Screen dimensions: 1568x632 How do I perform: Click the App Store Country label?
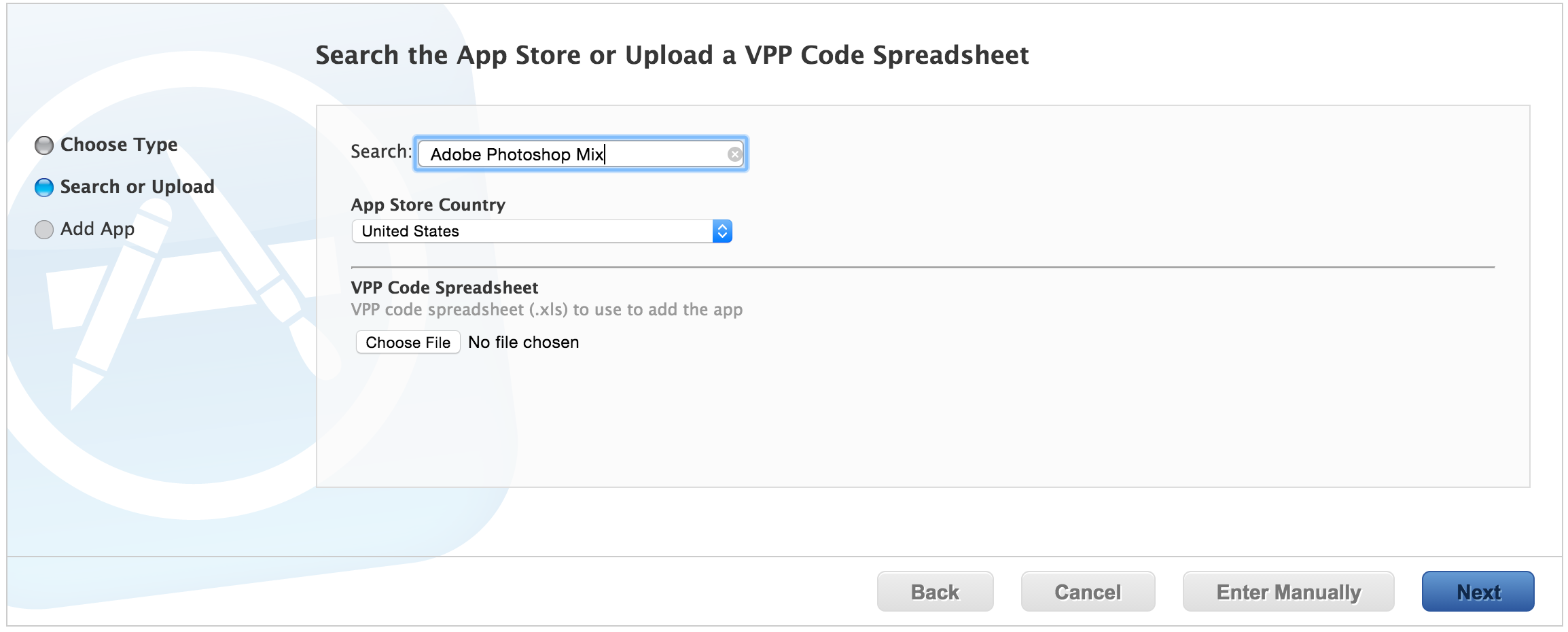(x=428, y=205)
